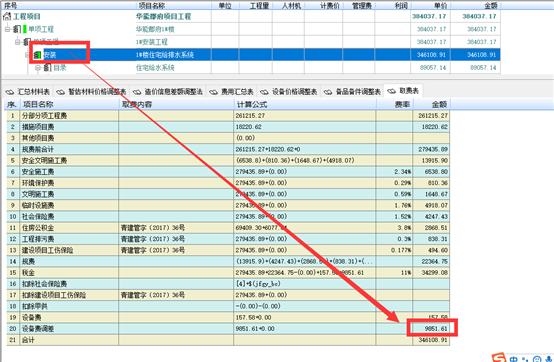Click the 346108.91 total in the 合计 row
554x362 pixels.
pos(433,340)
